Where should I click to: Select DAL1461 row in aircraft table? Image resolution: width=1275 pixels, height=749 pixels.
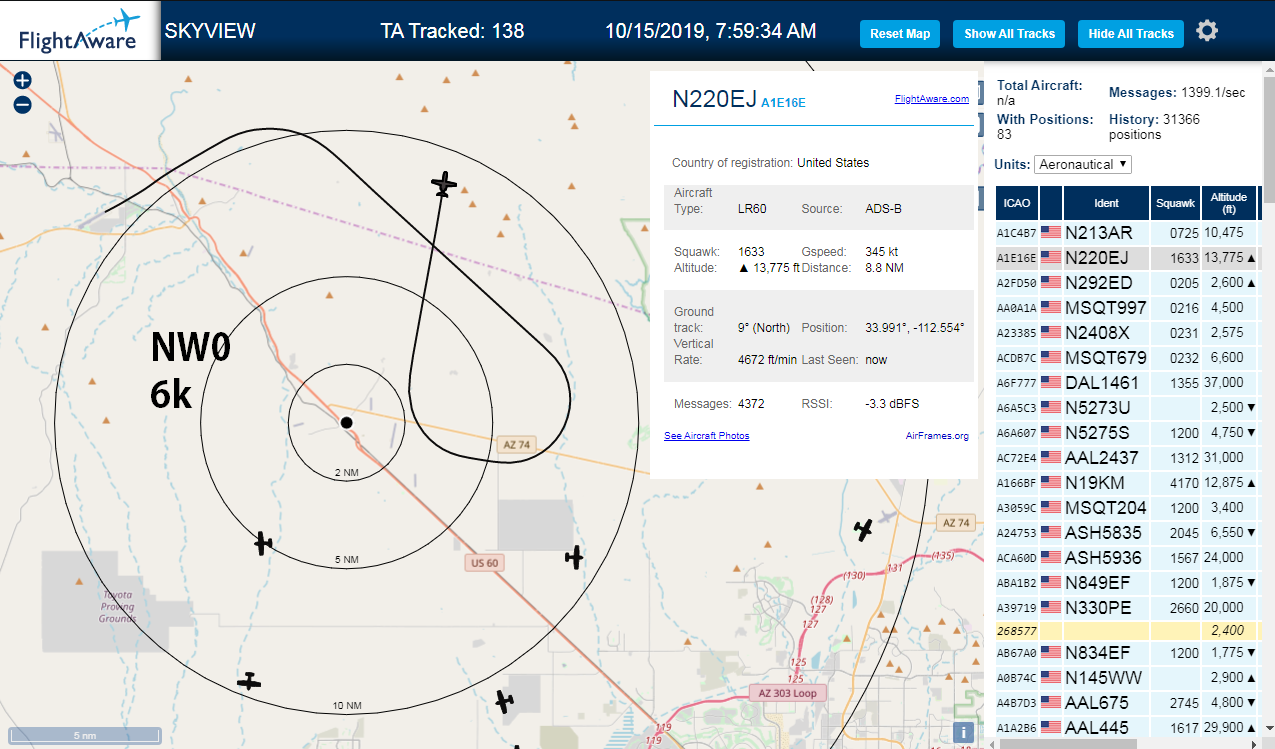[x=1126, y=382]
